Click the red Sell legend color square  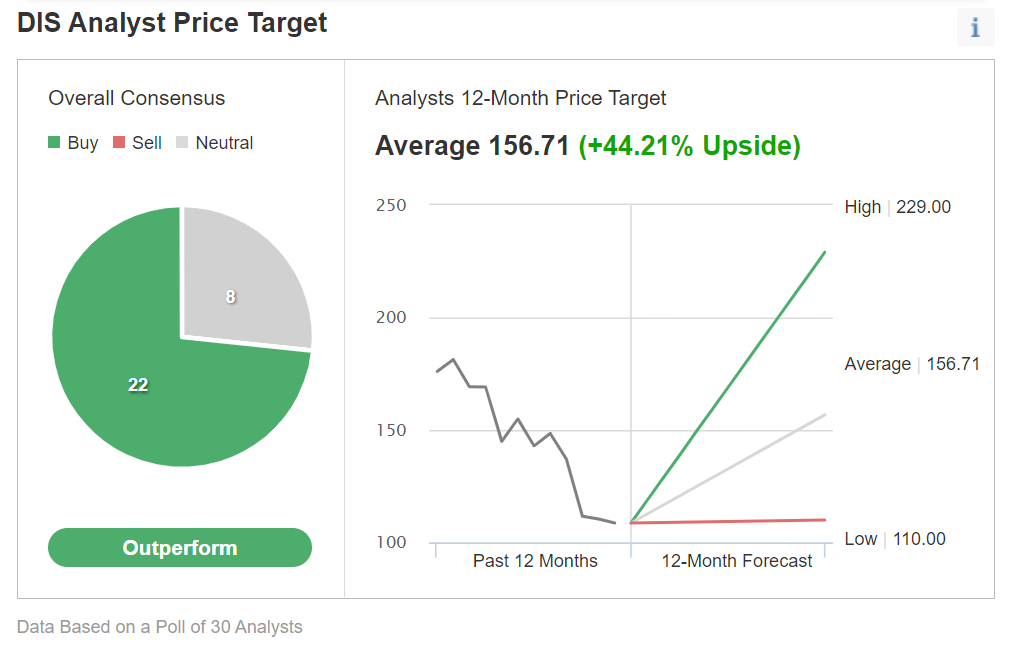119,143
